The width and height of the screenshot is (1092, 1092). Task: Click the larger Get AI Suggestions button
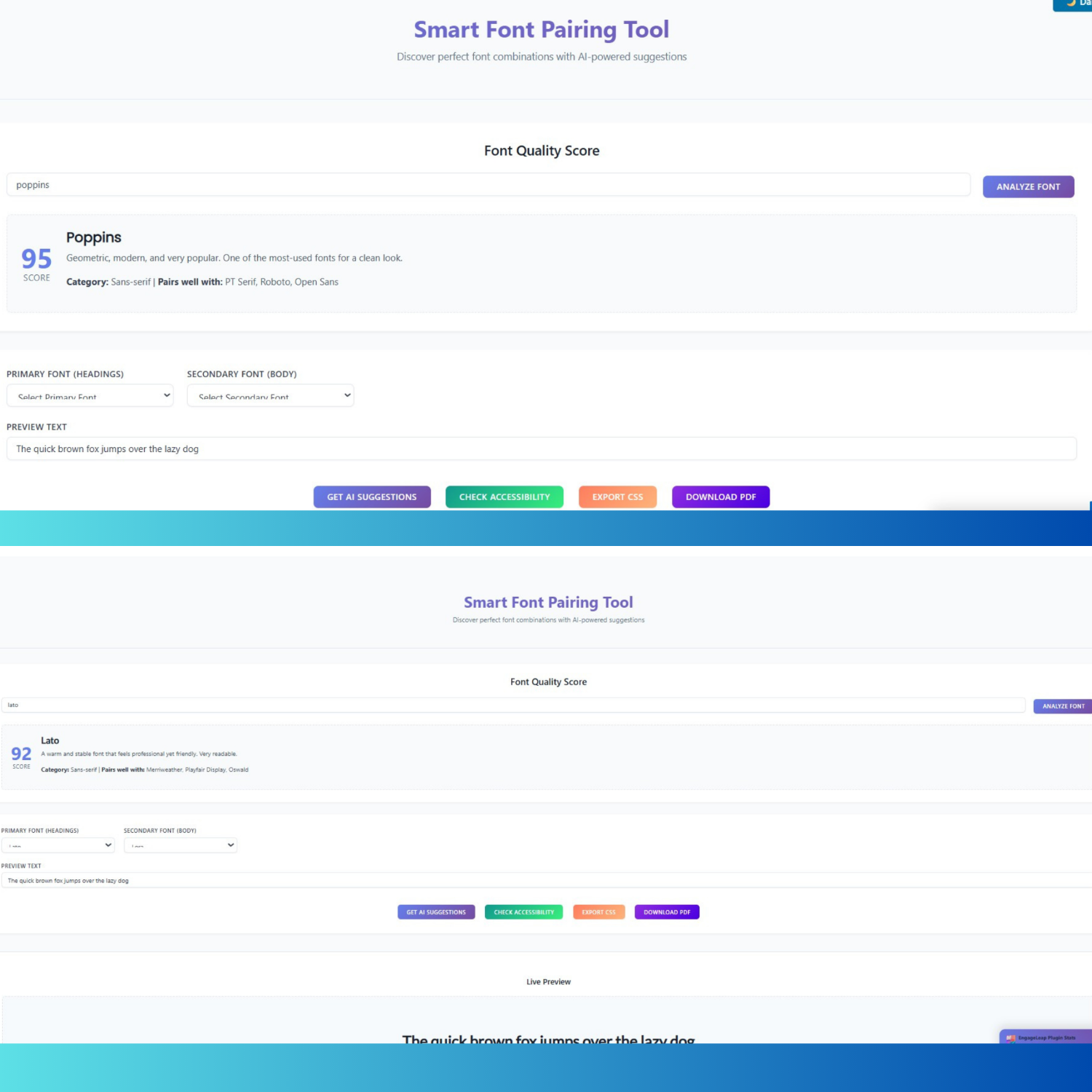(371, 496)
